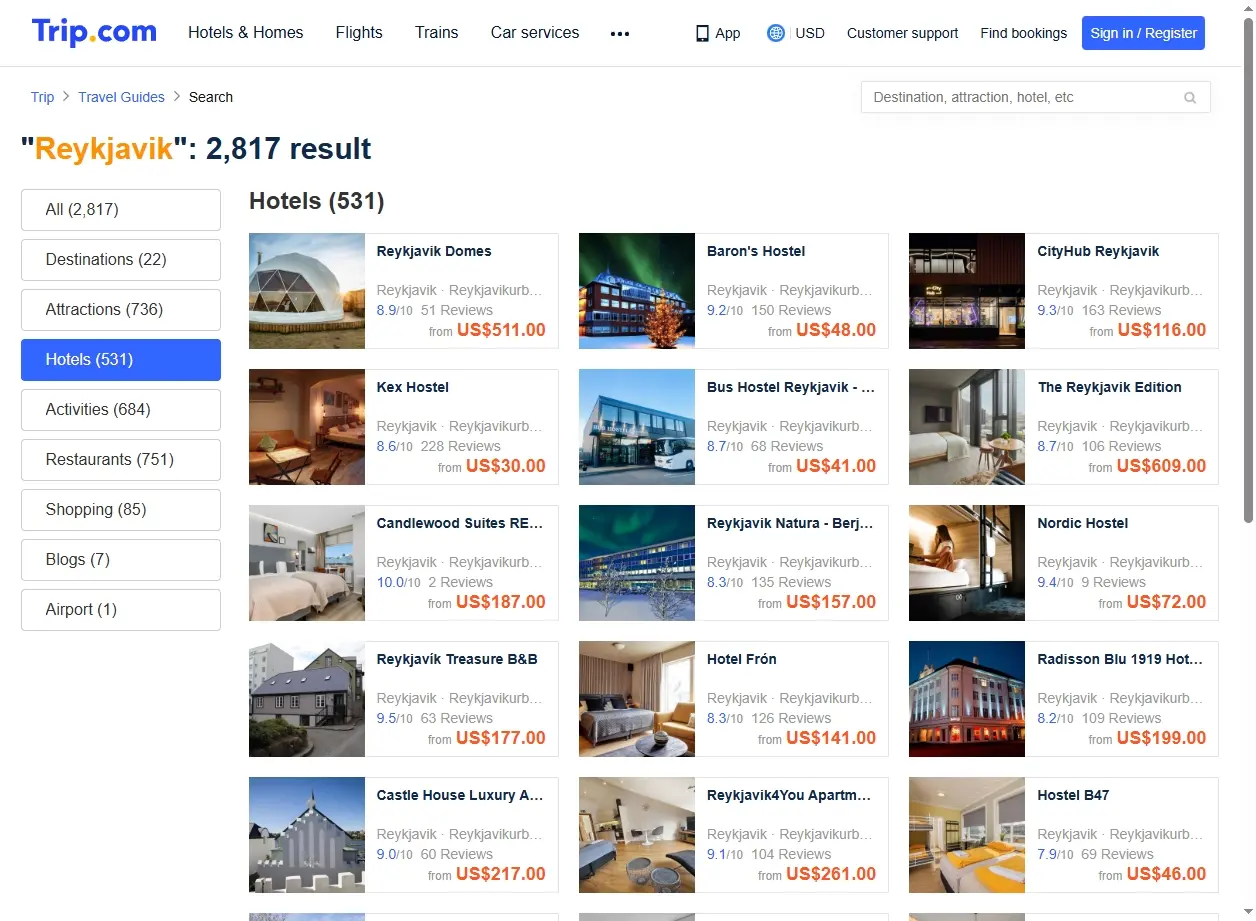Click the Baron's Hostel title
Screen dimensions: 1256x921
pyautogui.click(x=756, y=251)
